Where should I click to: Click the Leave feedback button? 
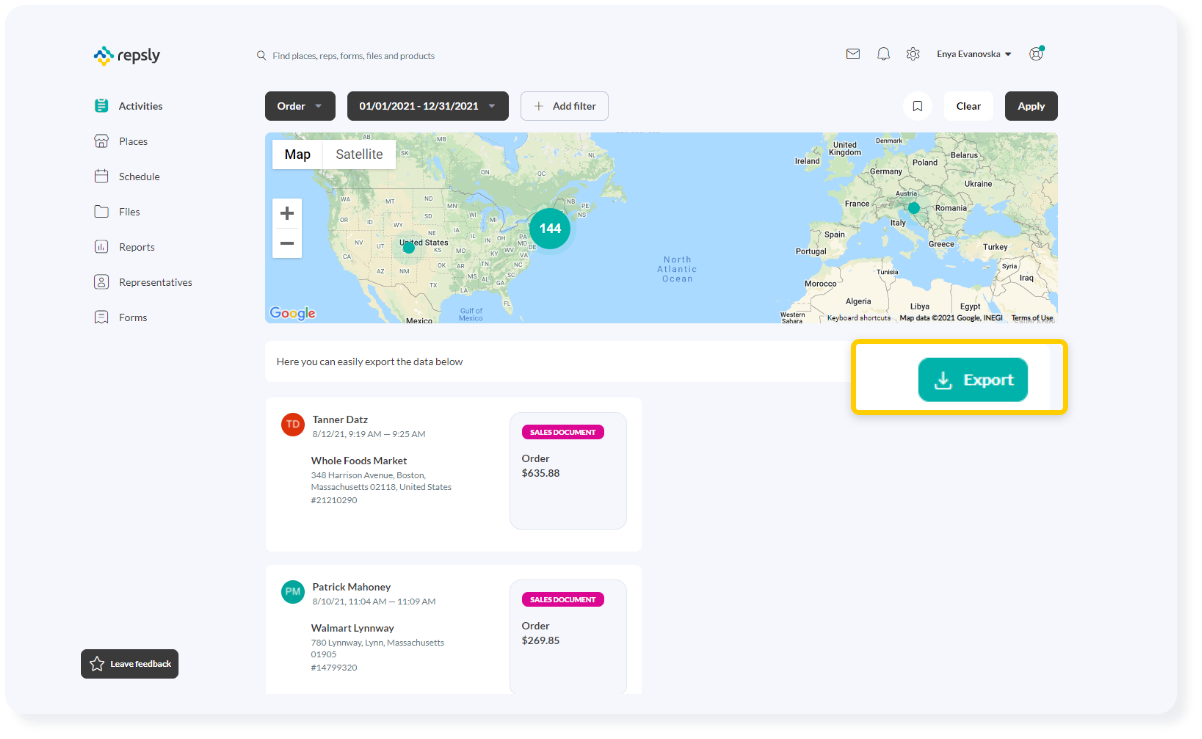click(x=130, y=664)
